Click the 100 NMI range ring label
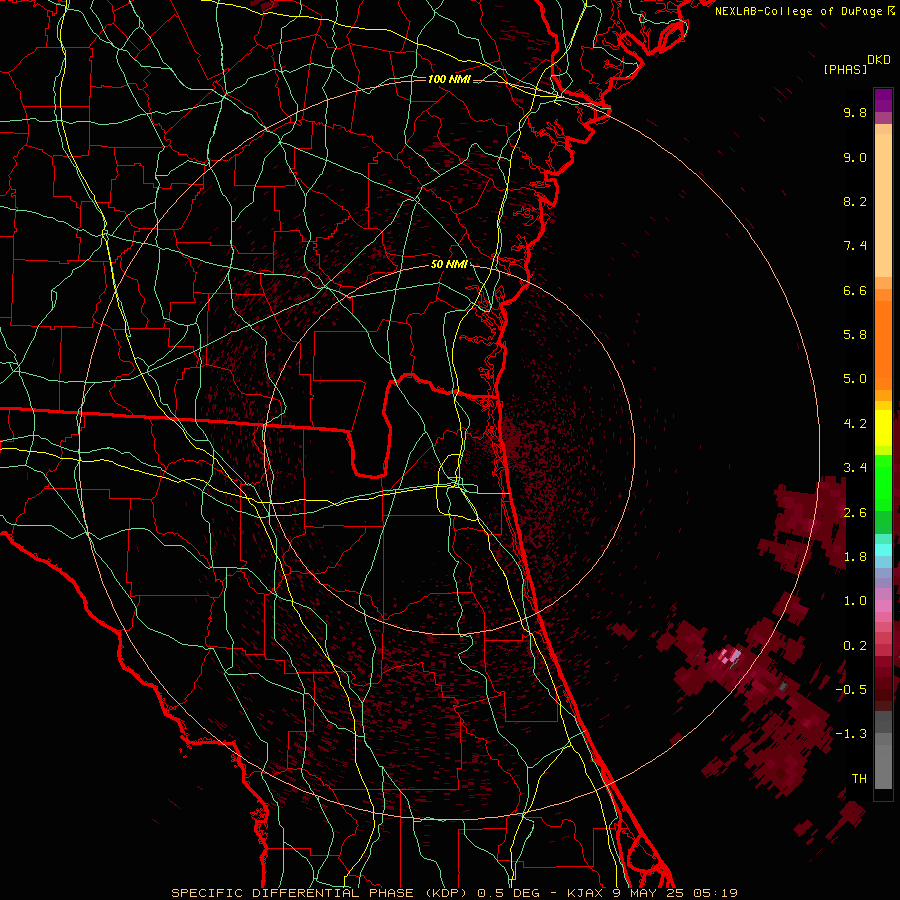The image size is (900, 900). coord(449,79)
